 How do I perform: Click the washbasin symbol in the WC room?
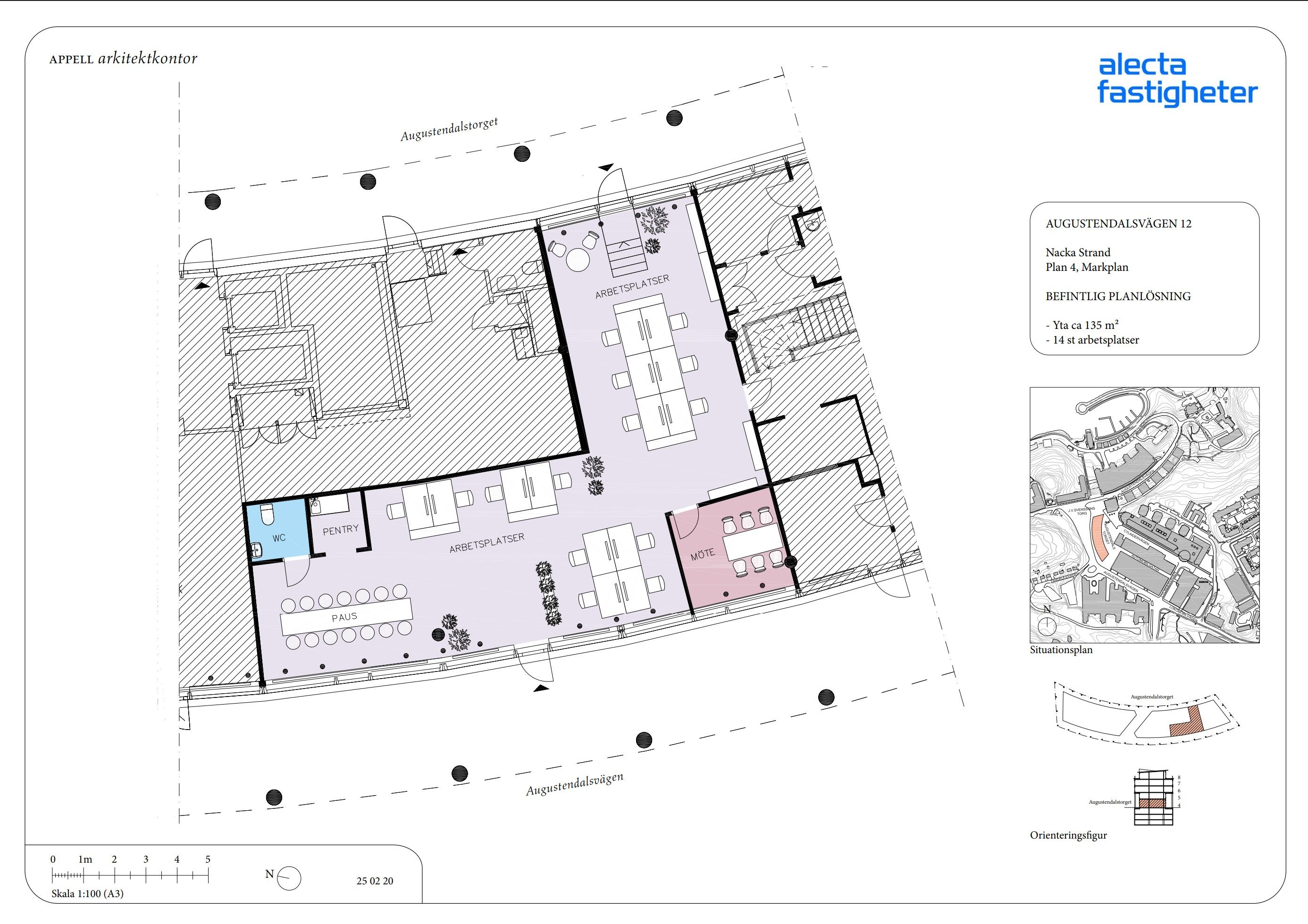pyautogui.click(x=256, y=550)
